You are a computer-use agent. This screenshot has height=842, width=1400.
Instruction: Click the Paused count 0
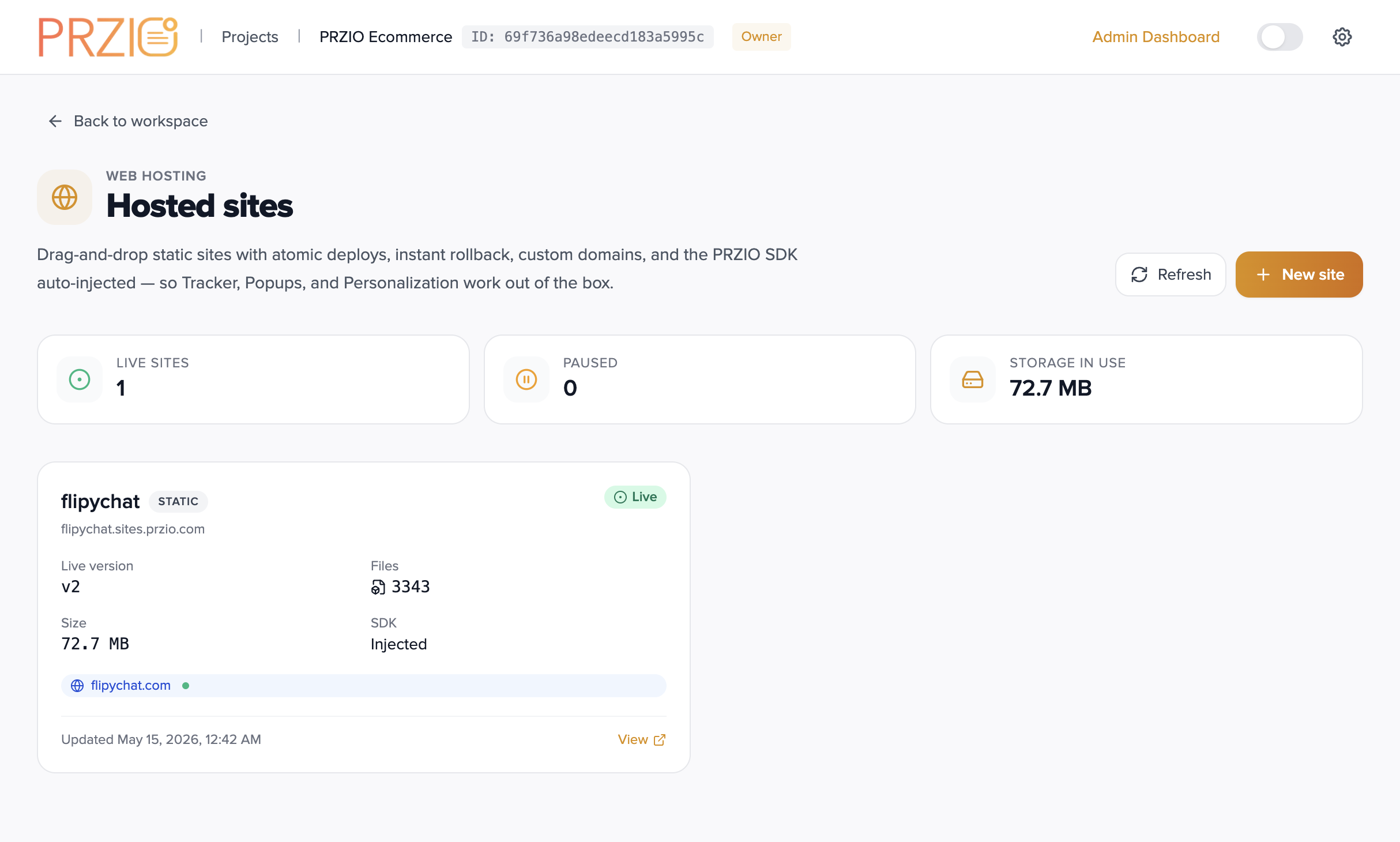pos(570,388)
